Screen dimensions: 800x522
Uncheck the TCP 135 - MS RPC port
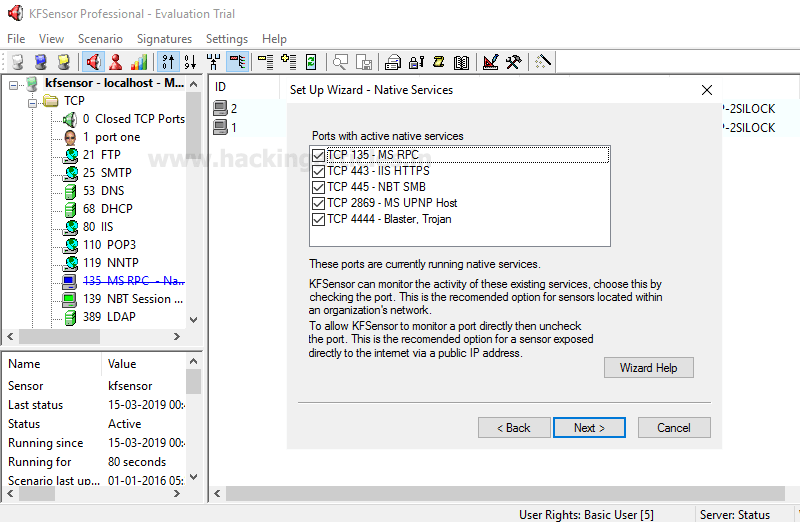(318, 155)
